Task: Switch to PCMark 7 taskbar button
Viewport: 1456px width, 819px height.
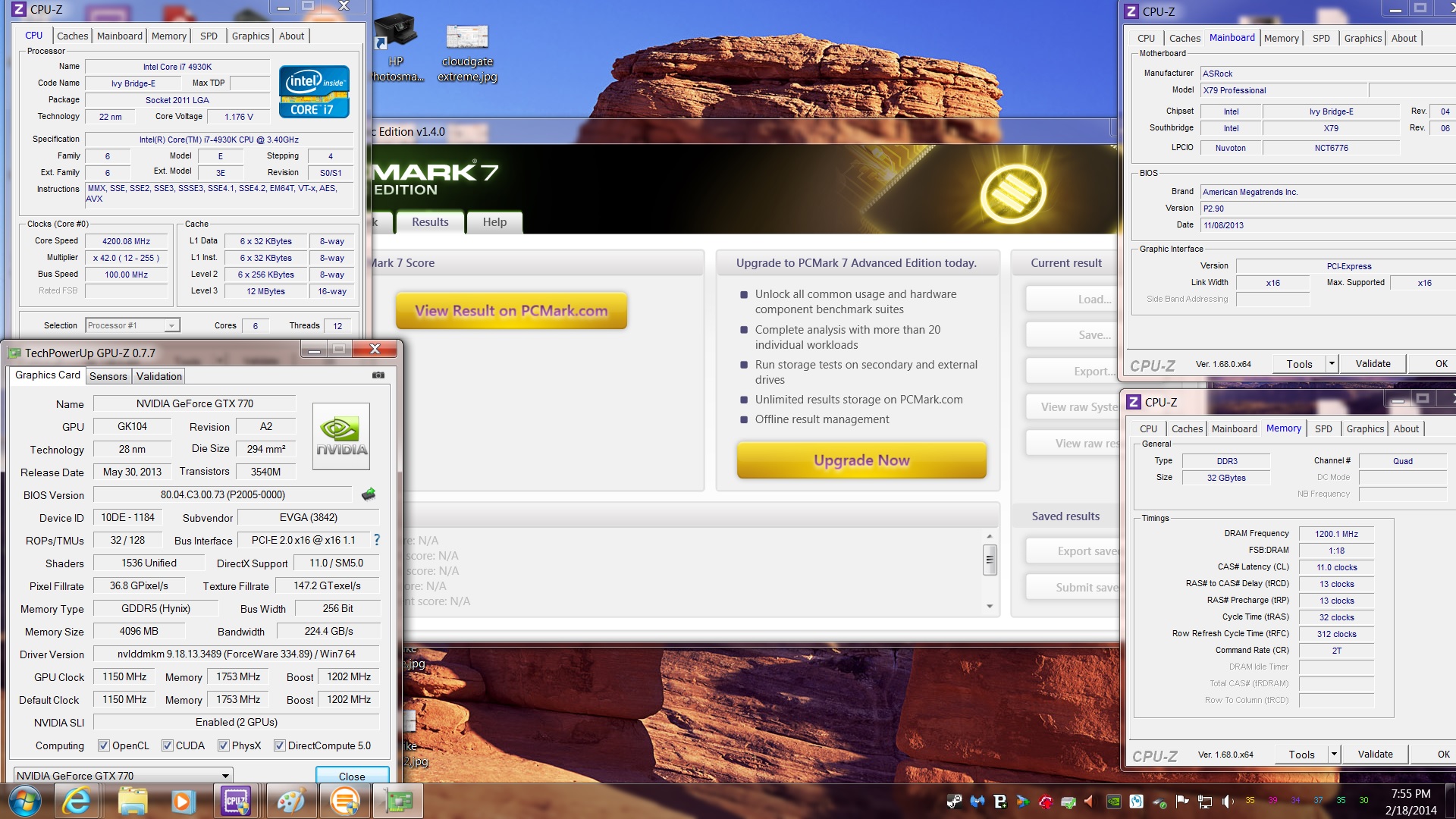Action: coord(344,801)
